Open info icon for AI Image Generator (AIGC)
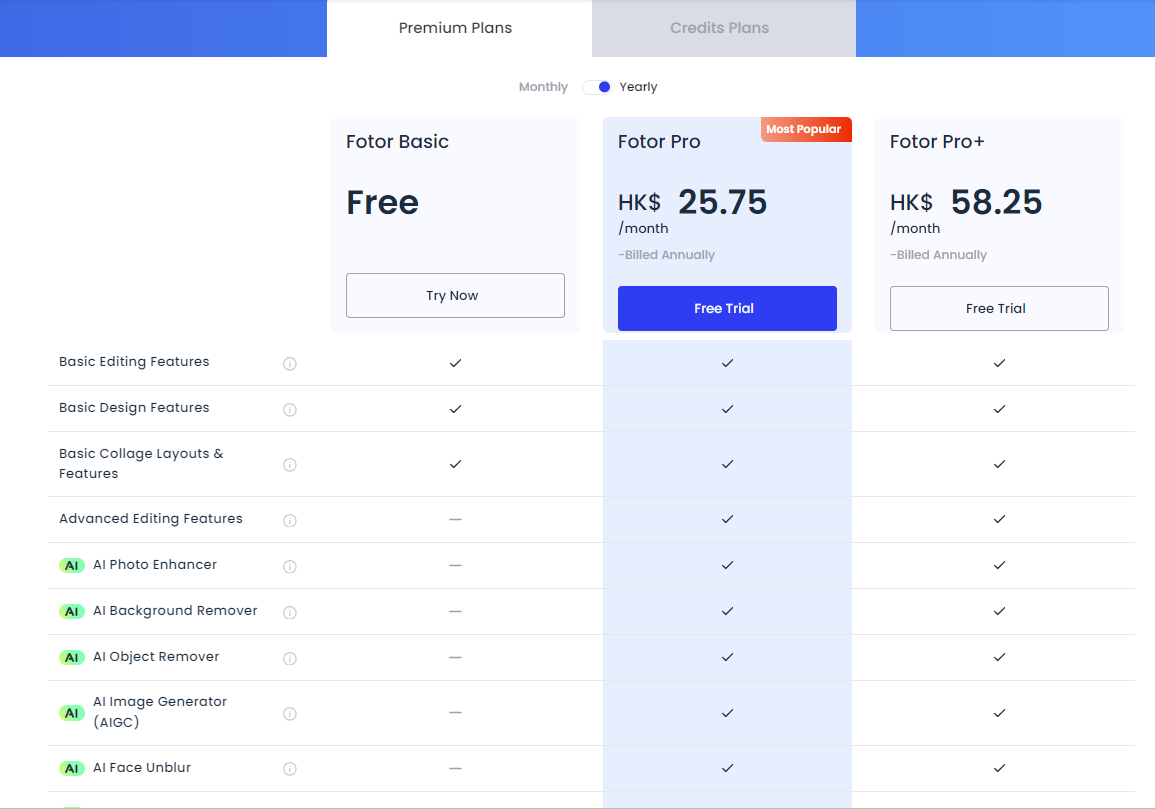Image resolution: width=1155 pixels, height=809 pixels. pos(289,714)
